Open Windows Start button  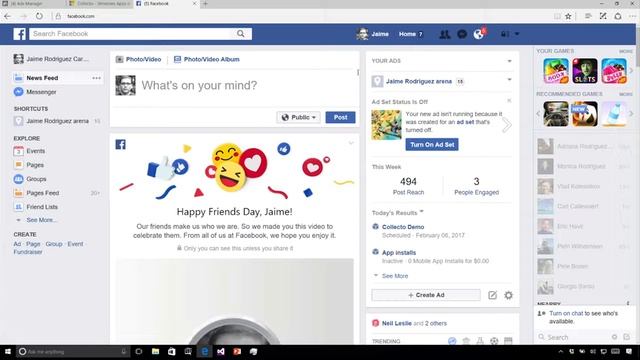8,351
